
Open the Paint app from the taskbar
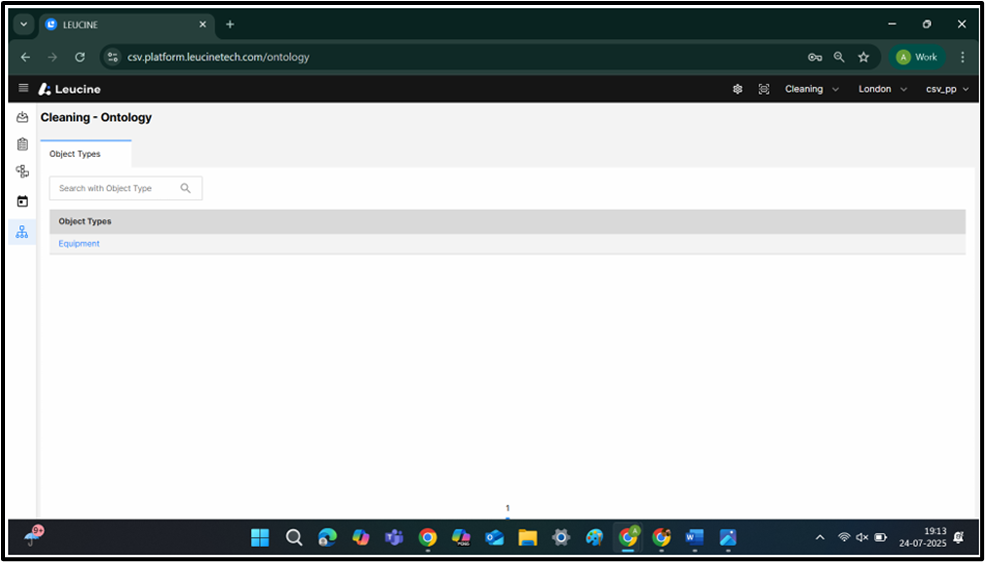594,538
